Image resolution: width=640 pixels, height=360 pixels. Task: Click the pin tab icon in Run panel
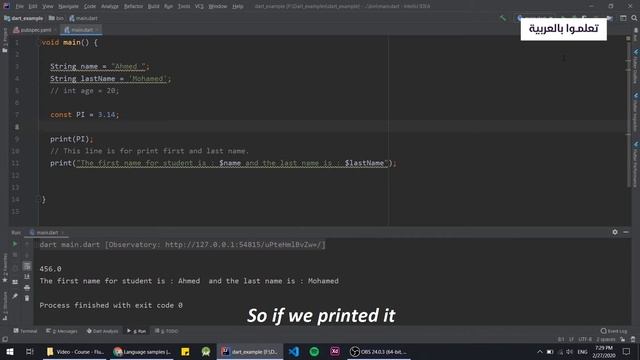click(15, 296)
